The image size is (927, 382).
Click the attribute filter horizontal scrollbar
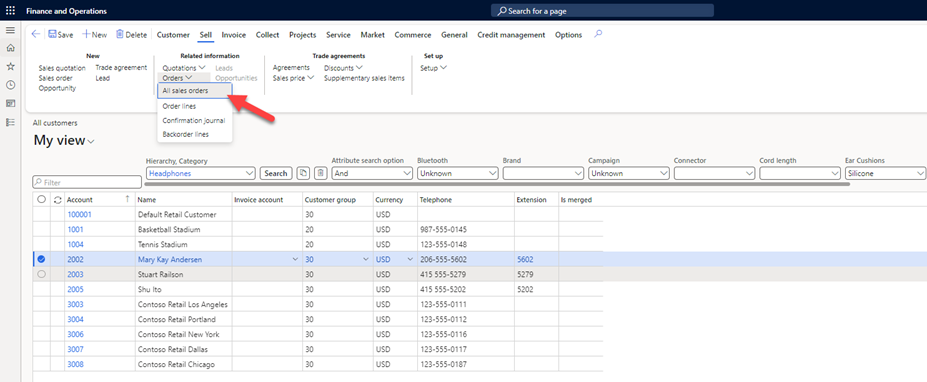pos(497,184)
